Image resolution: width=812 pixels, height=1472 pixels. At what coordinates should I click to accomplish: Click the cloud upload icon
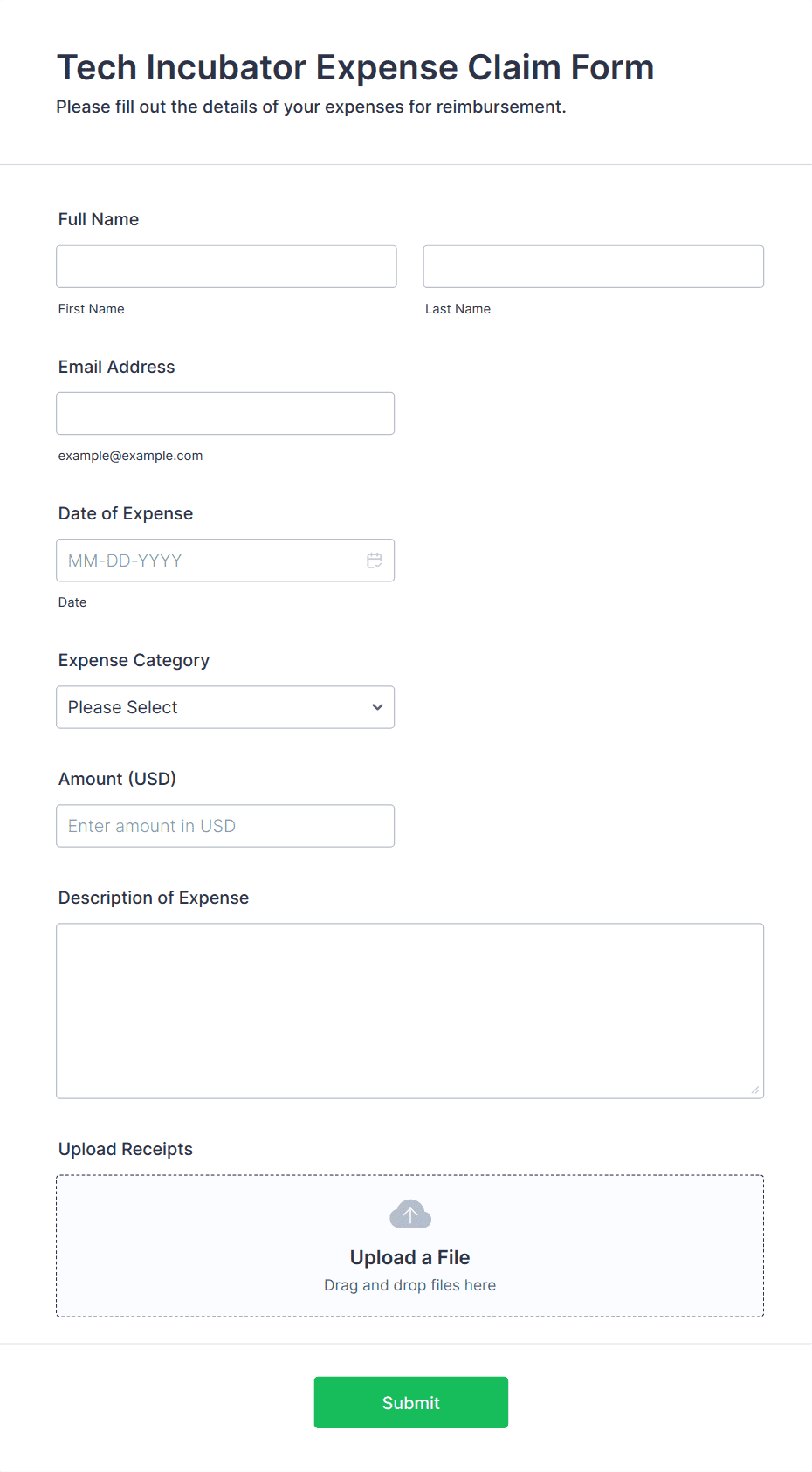tap(410, 1214)
